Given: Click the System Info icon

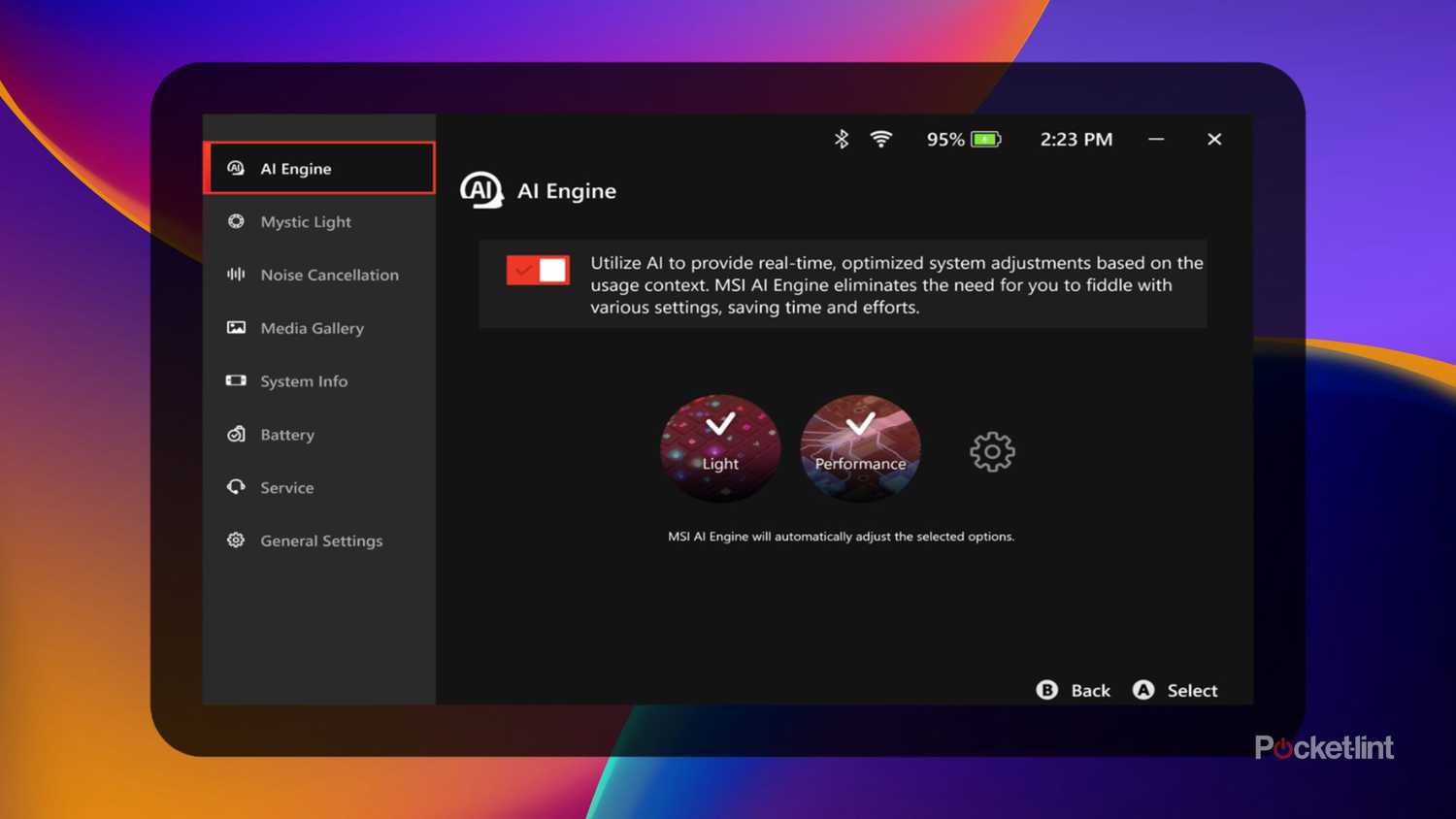Looking at the screenshot, I should [x=236, y=380].
